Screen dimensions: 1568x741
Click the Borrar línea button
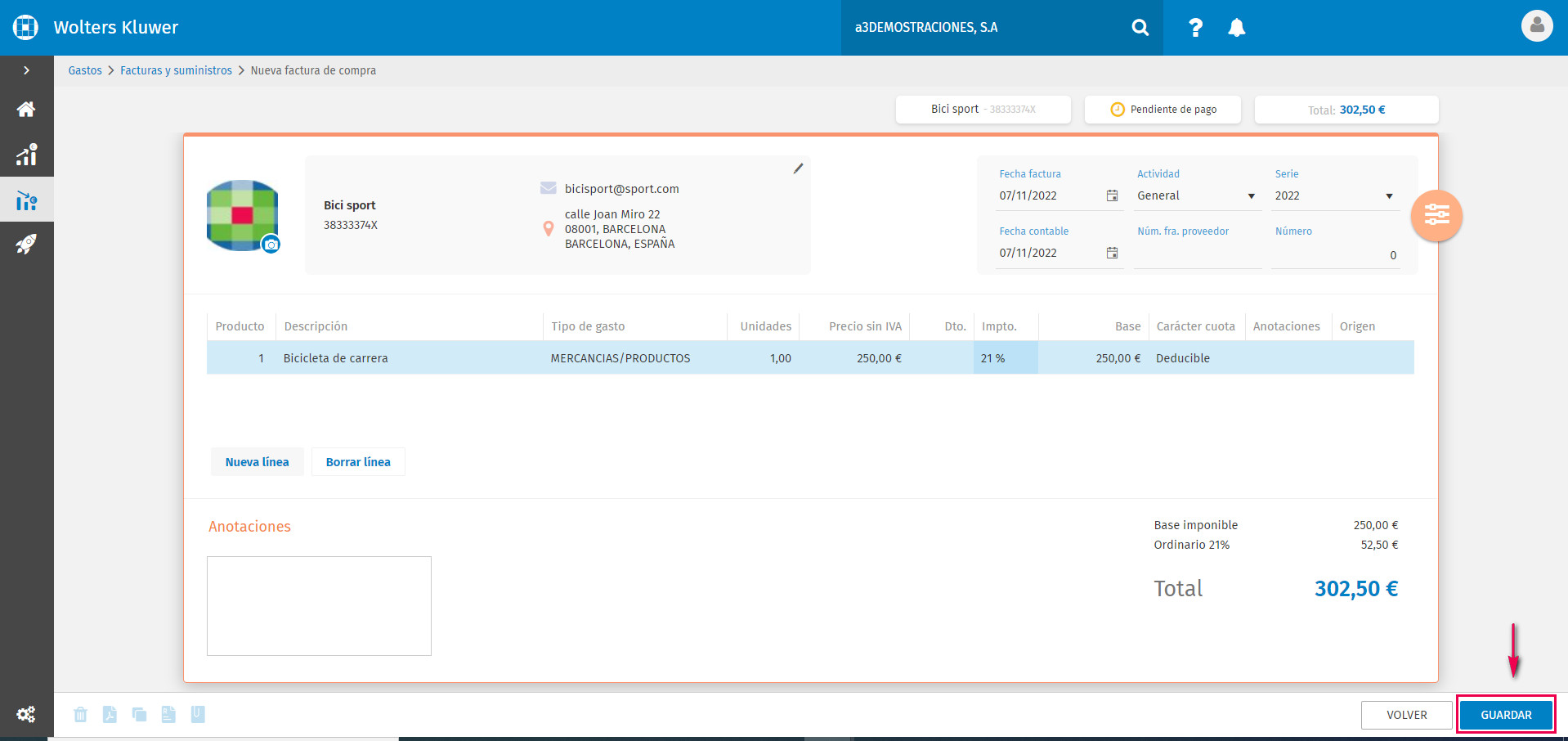click(358, 462)
